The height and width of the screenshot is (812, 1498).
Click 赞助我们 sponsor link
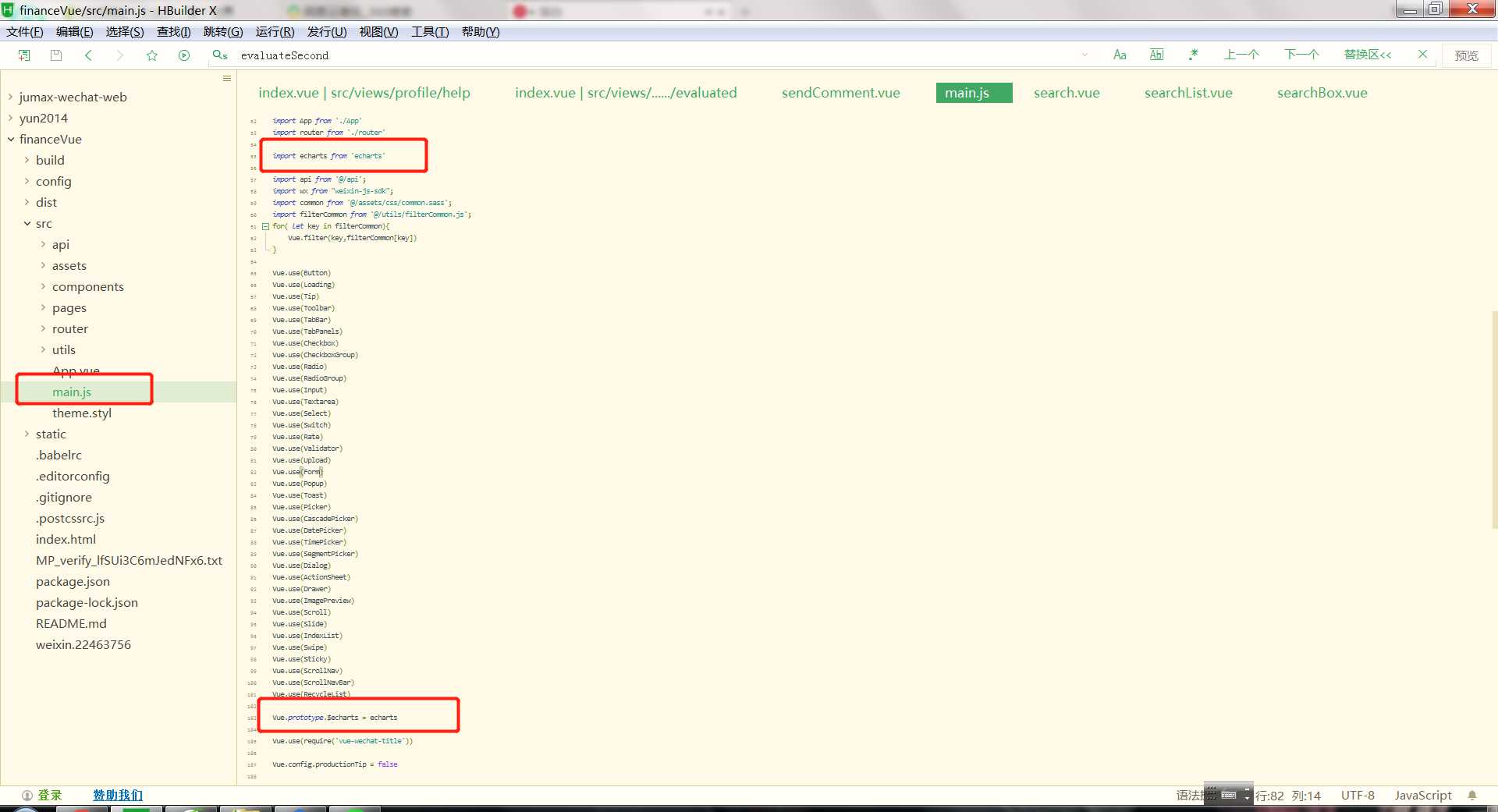[118, 795]
